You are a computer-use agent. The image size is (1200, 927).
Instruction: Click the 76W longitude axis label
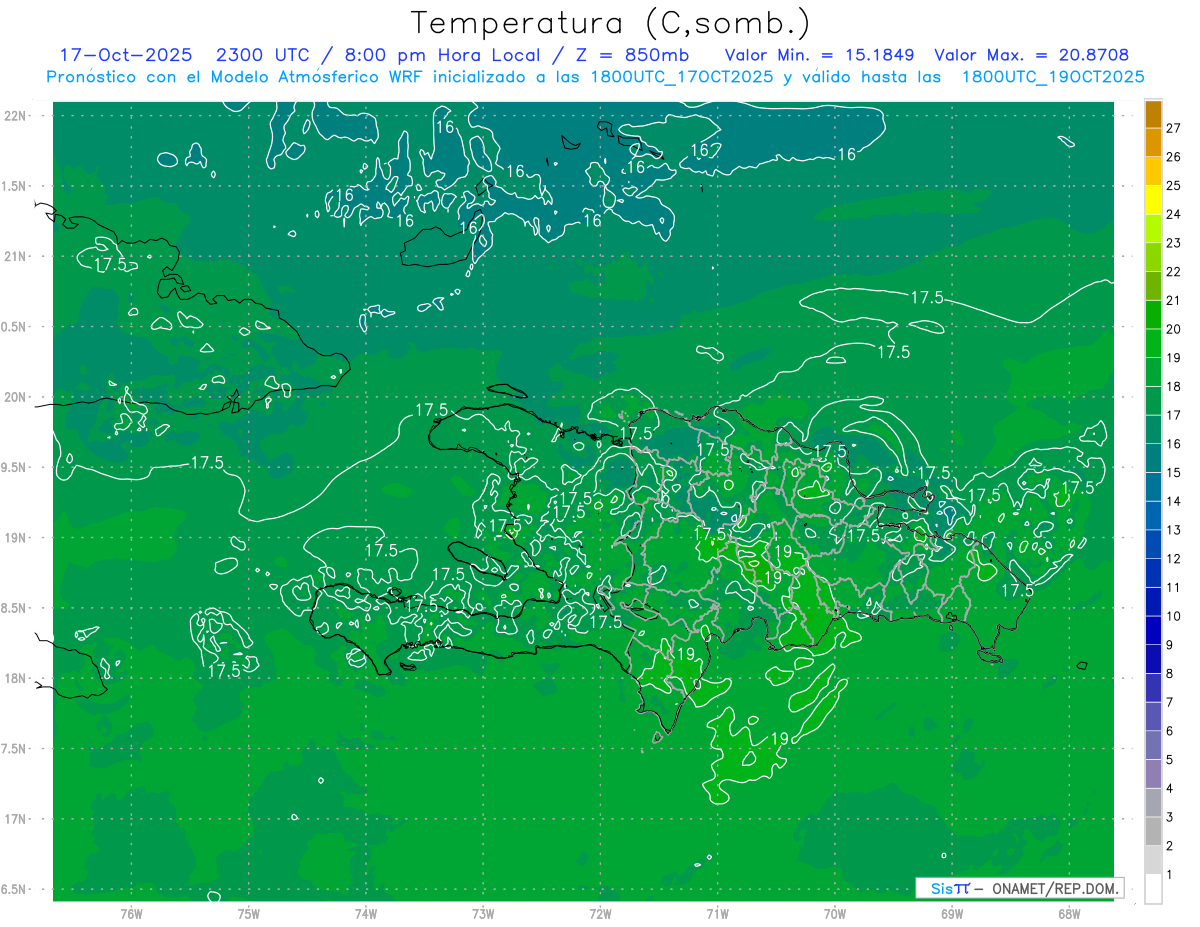[x=131, y=913]
